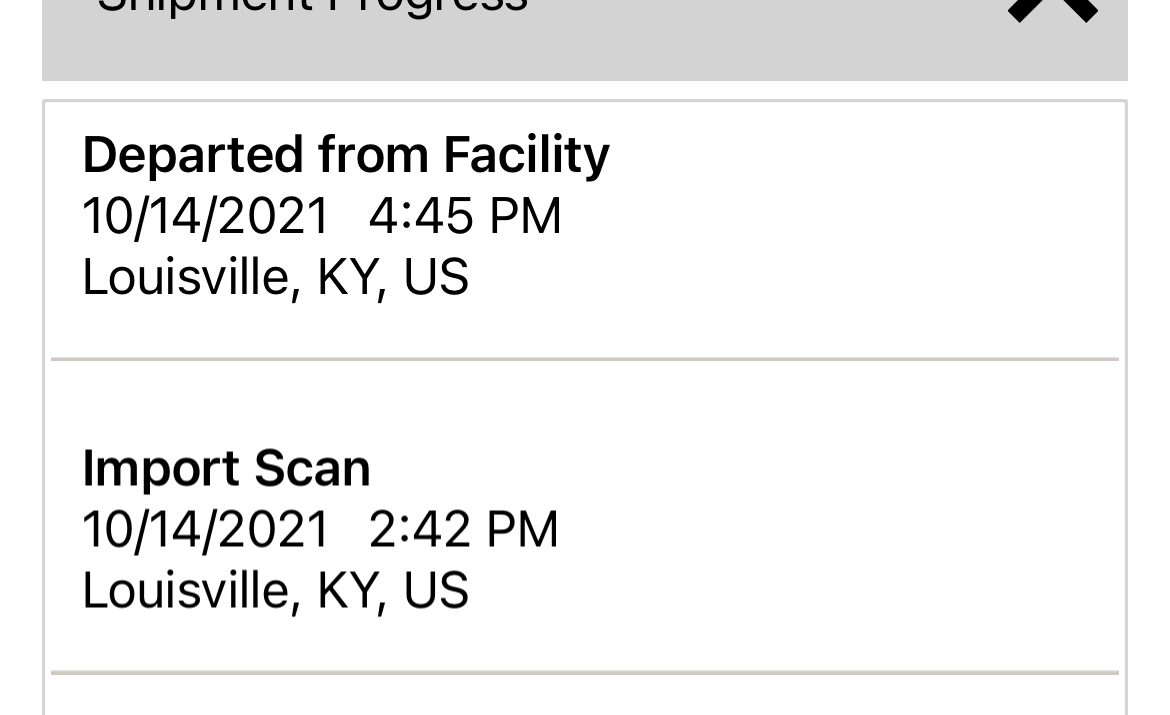
Task: Select the Departed from Facility heading
Action: (x=345, y=155)
